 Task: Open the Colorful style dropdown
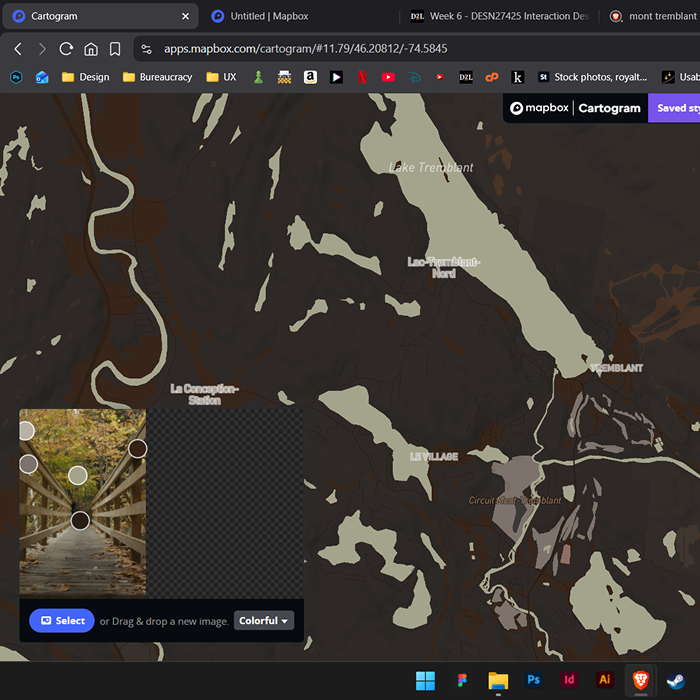(264, 621)
